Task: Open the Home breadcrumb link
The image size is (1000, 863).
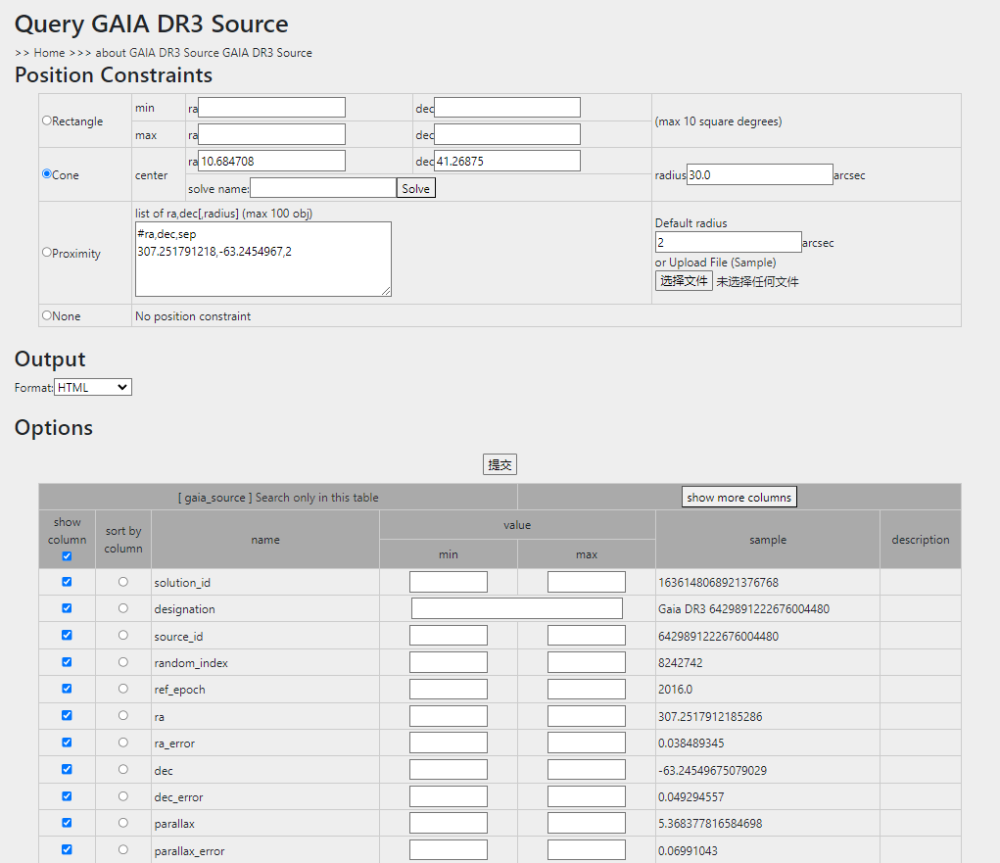Action: coord(49,53)
